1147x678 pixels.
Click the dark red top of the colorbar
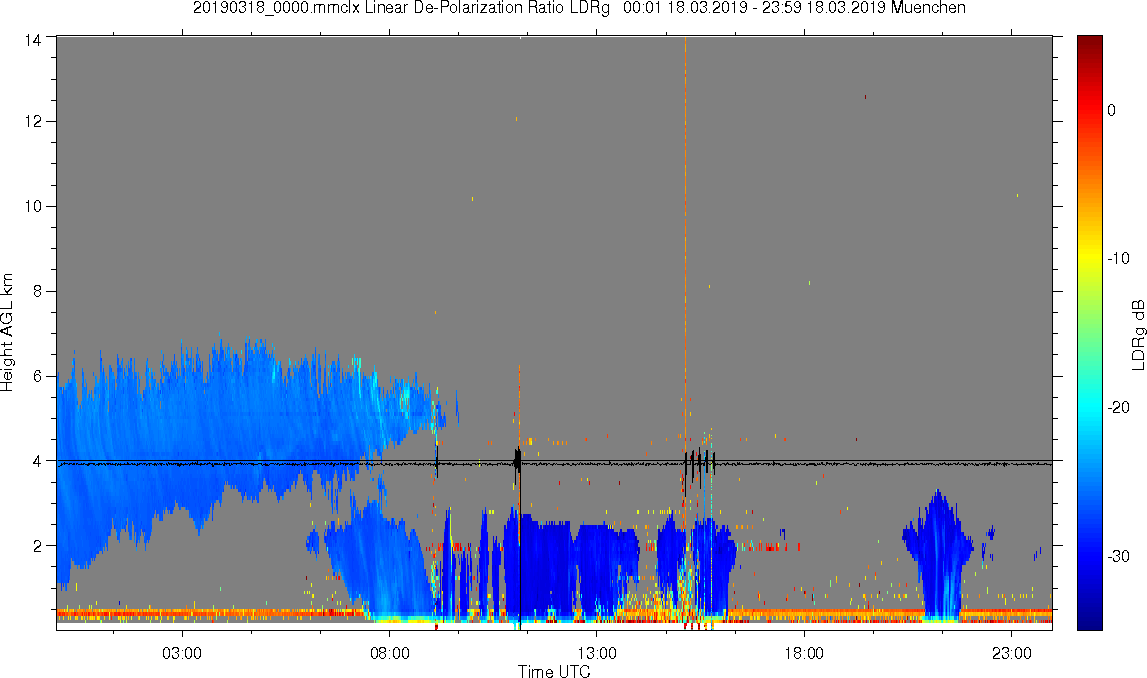click(1089, 44)
